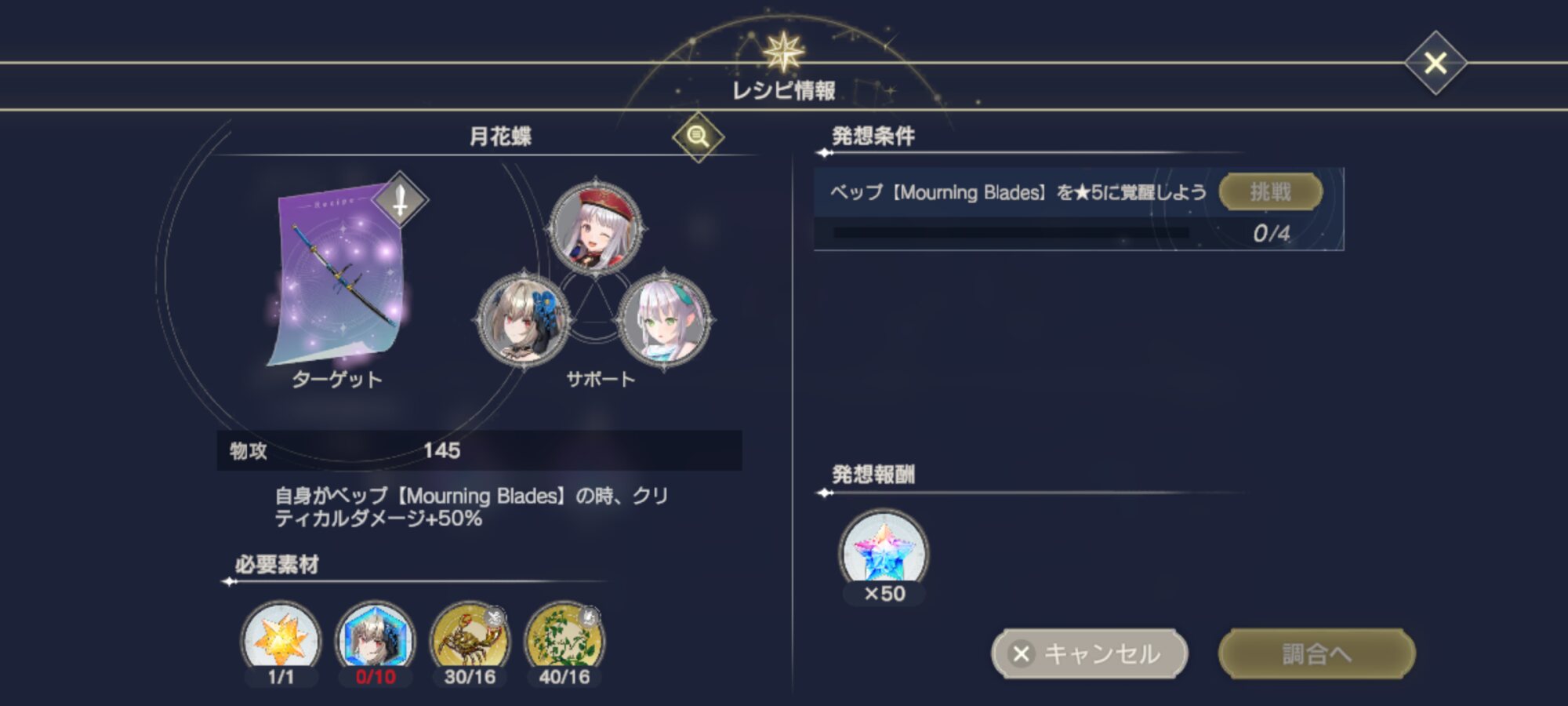Screen dimensions: 1568x706
Task: Tap the 月花蝶 recipe name heading
Action: pyautogui.click(x=500, y=136)
